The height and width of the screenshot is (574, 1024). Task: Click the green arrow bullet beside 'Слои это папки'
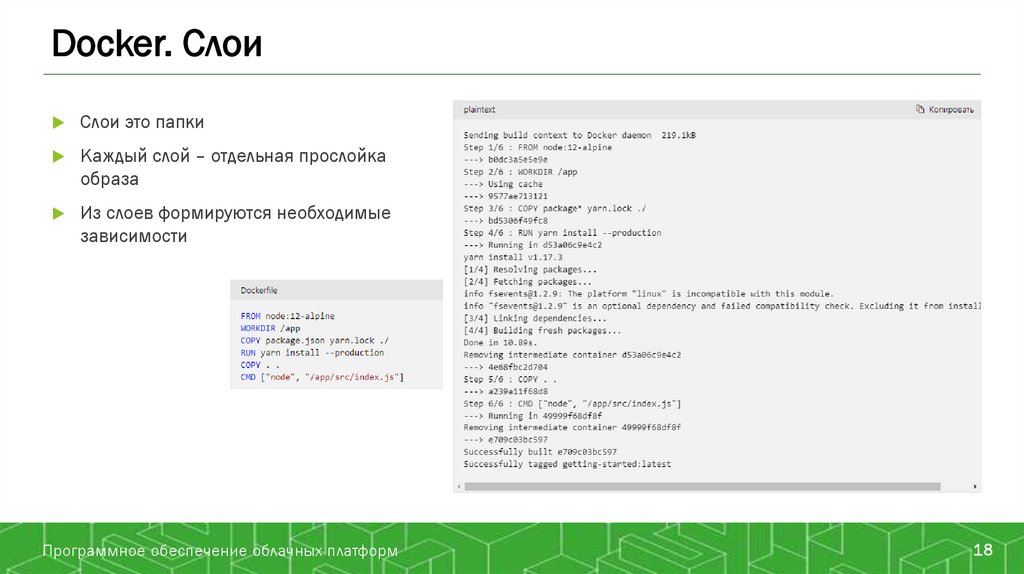click(x=58, y=122)
